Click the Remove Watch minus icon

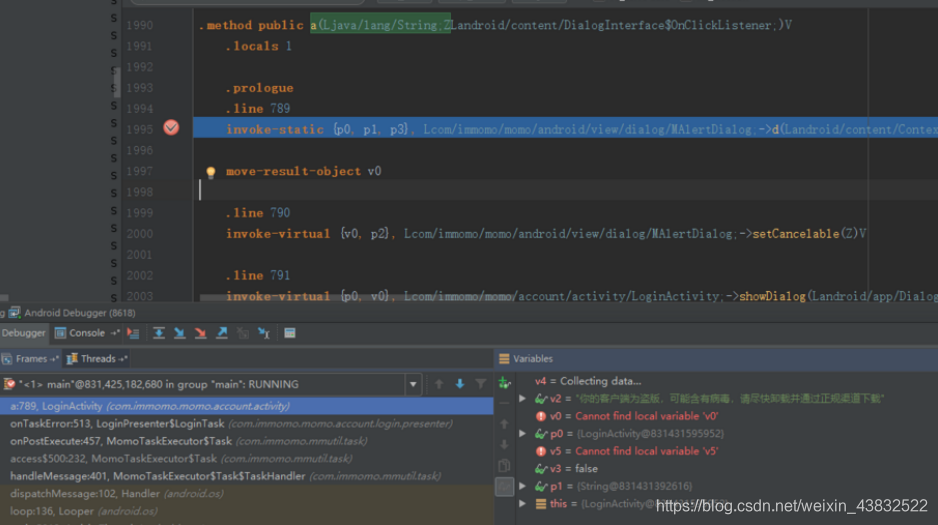pos(504,404)
